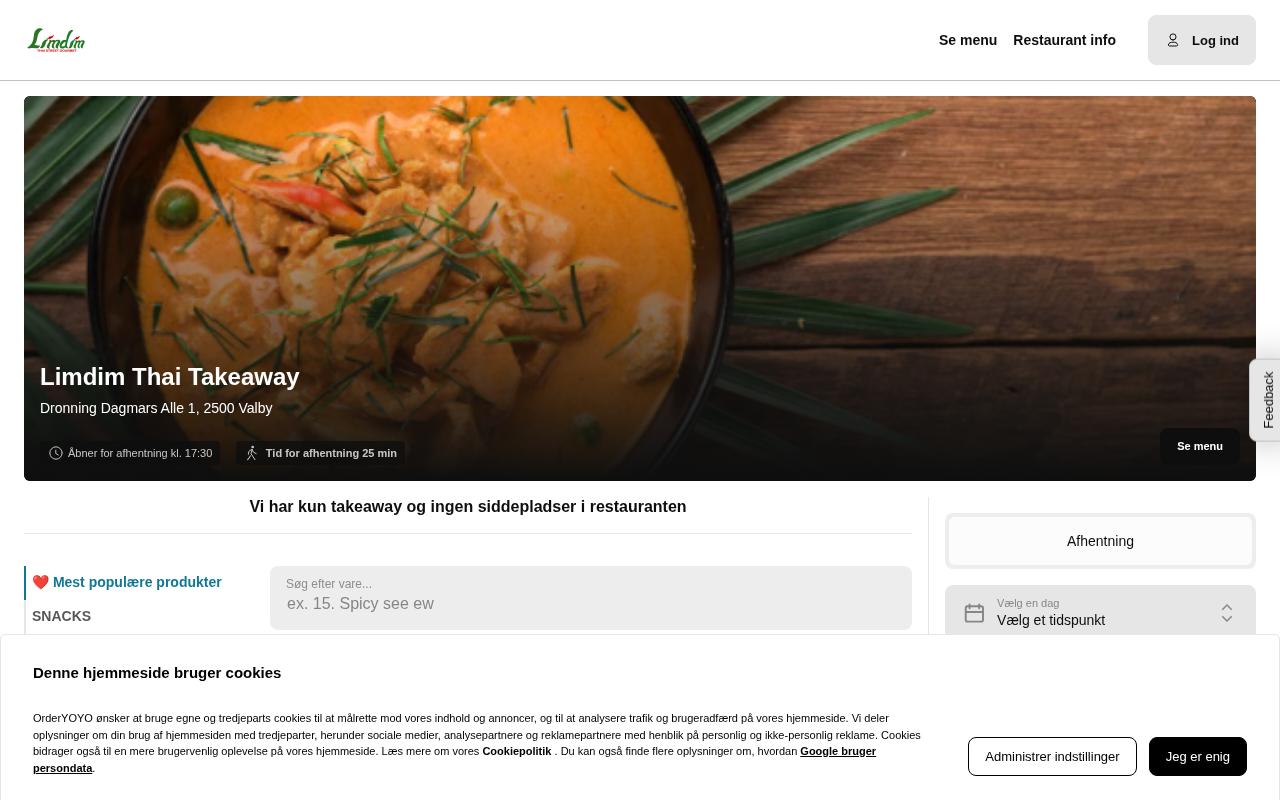Expand the Vælg et tidspunkt chevron arrows
Image resolution: width=1280 pixels, height=800 pixels.
click(1227, 613)
